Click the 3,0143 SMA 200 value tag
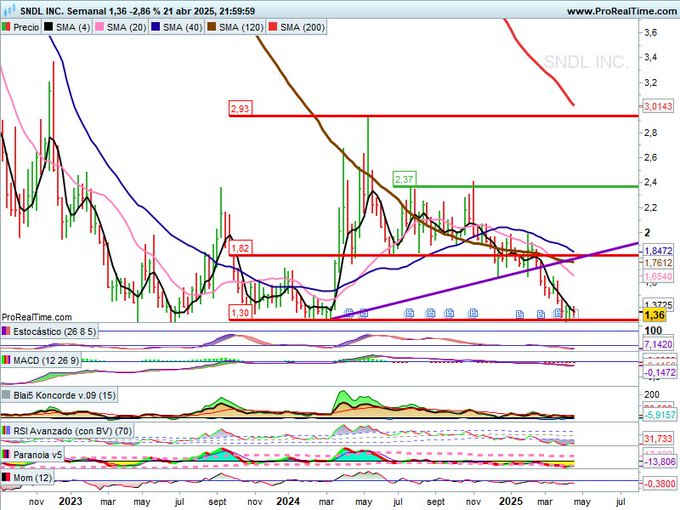 pos(658,106)
